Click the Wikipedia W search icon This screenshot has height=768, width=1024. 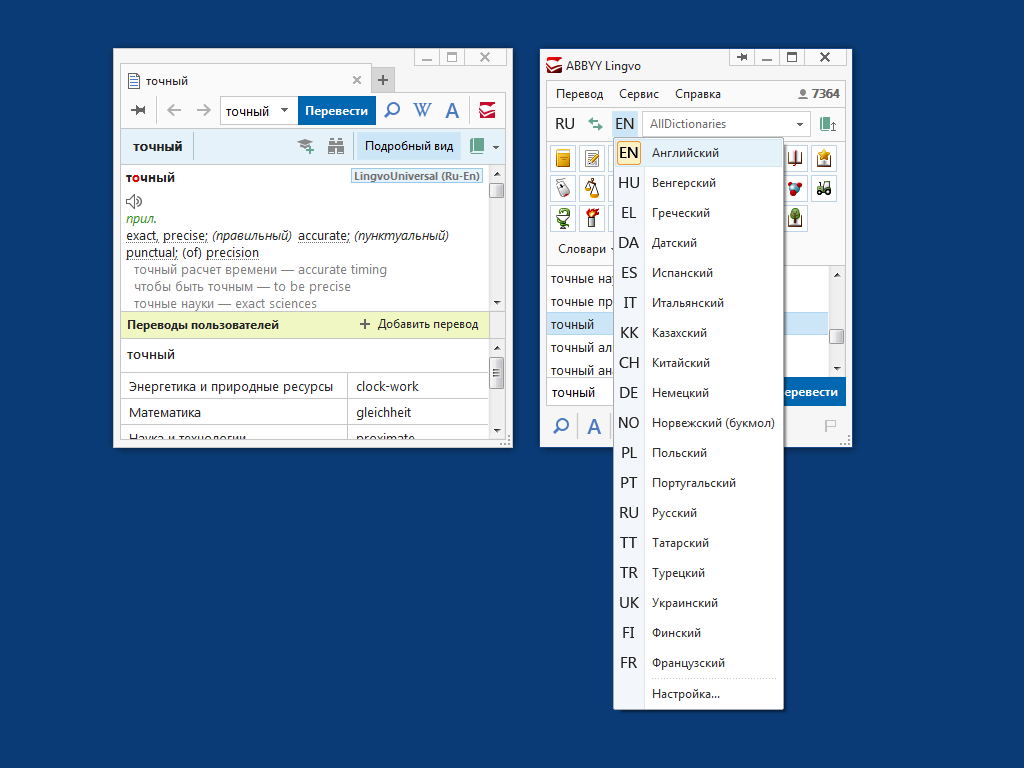[422, 111]
